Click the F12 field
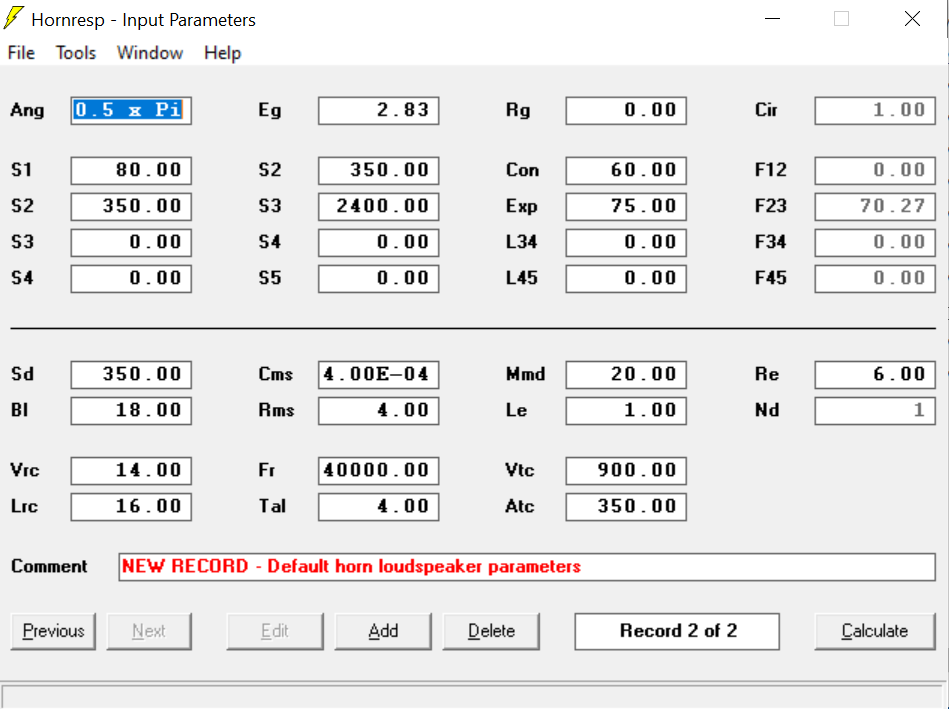 [875, 171]
